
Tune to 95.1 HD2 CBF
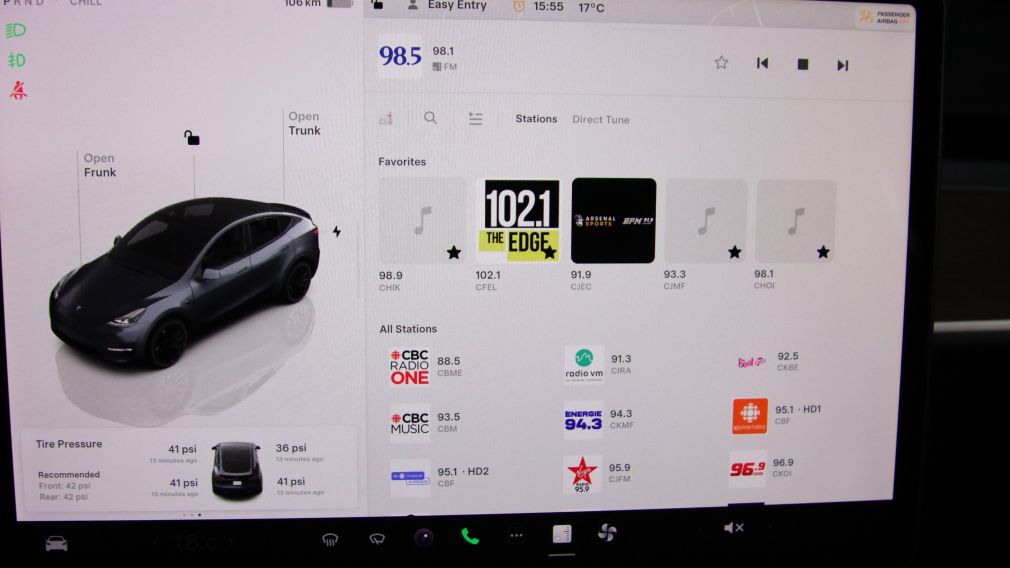(440, 477)
